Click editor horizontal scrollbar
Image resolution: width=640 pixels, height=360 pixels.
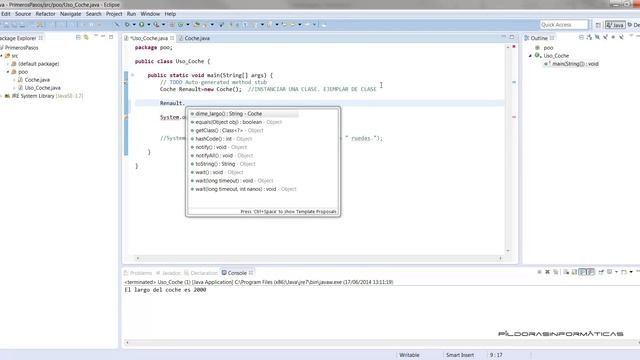coord(319,258)
